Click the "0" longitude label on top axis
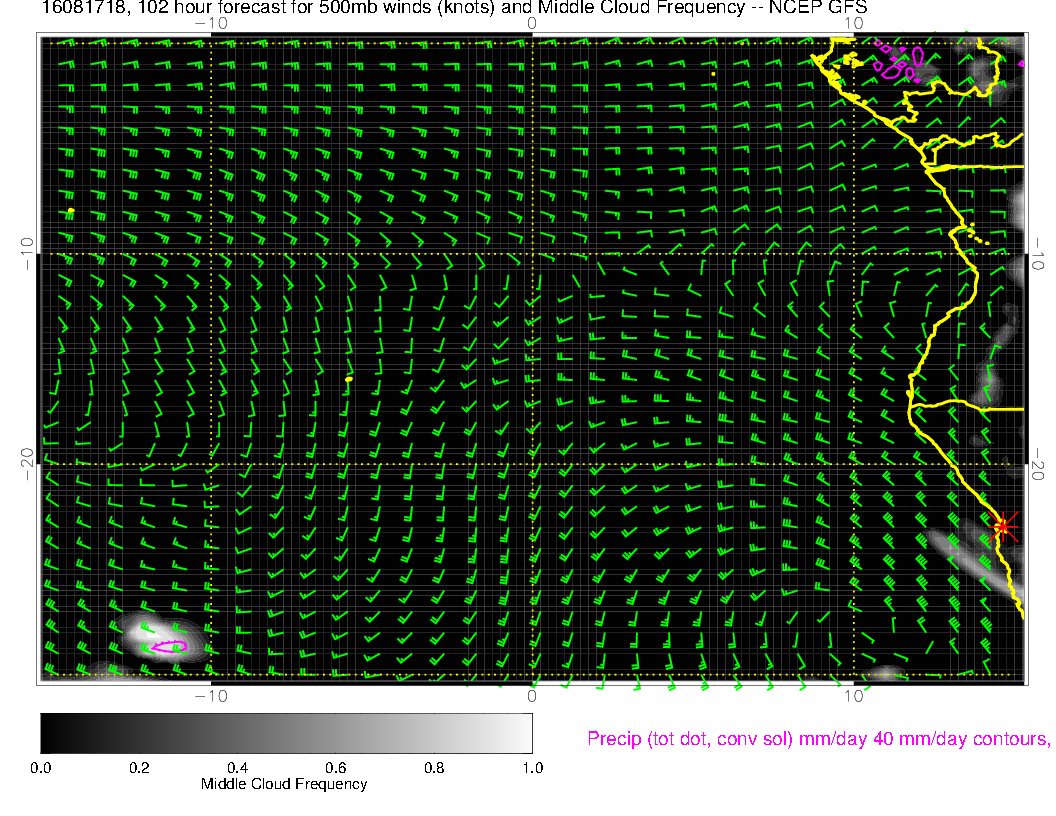Image resolution: width=1056 pixels, height=816 pixels. pos(532,23)
